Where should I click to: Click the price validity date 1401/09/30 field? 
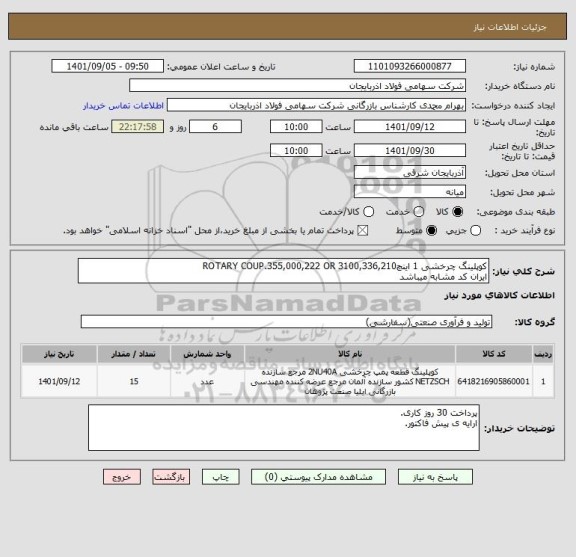click(x=410, y=151)
